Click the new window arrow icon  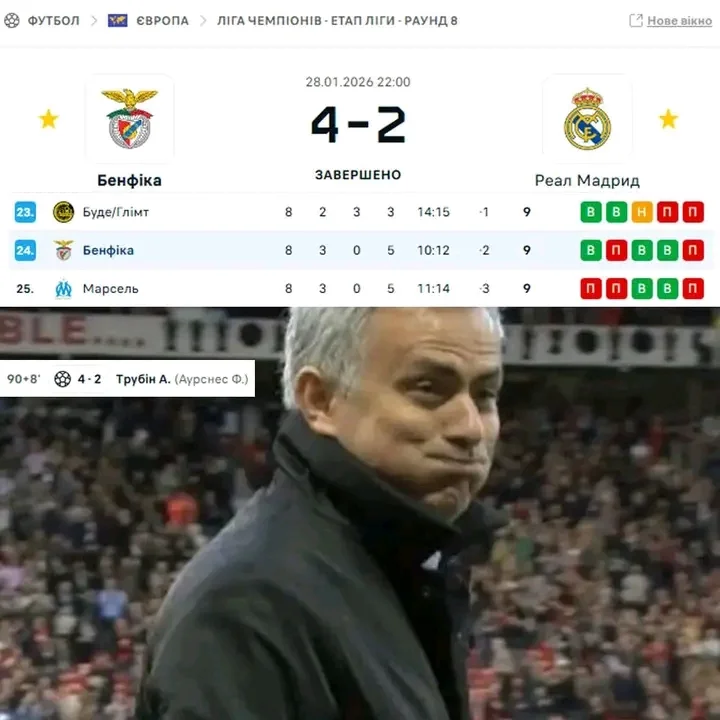tap(636, 20)
